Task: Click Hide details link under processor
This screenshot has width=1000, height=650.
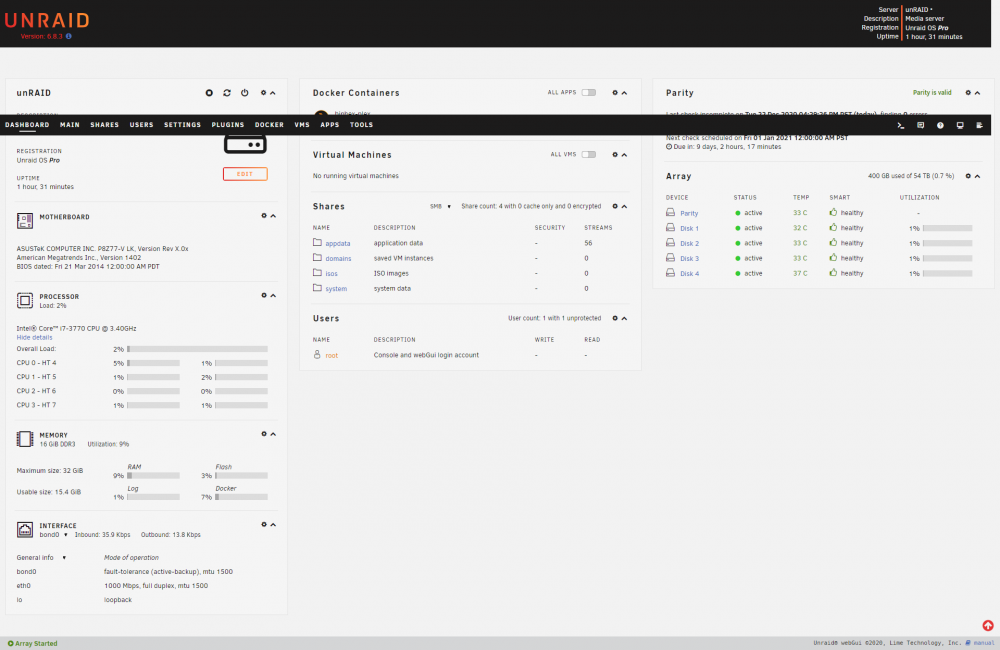Action: click(x=34, y=337)
